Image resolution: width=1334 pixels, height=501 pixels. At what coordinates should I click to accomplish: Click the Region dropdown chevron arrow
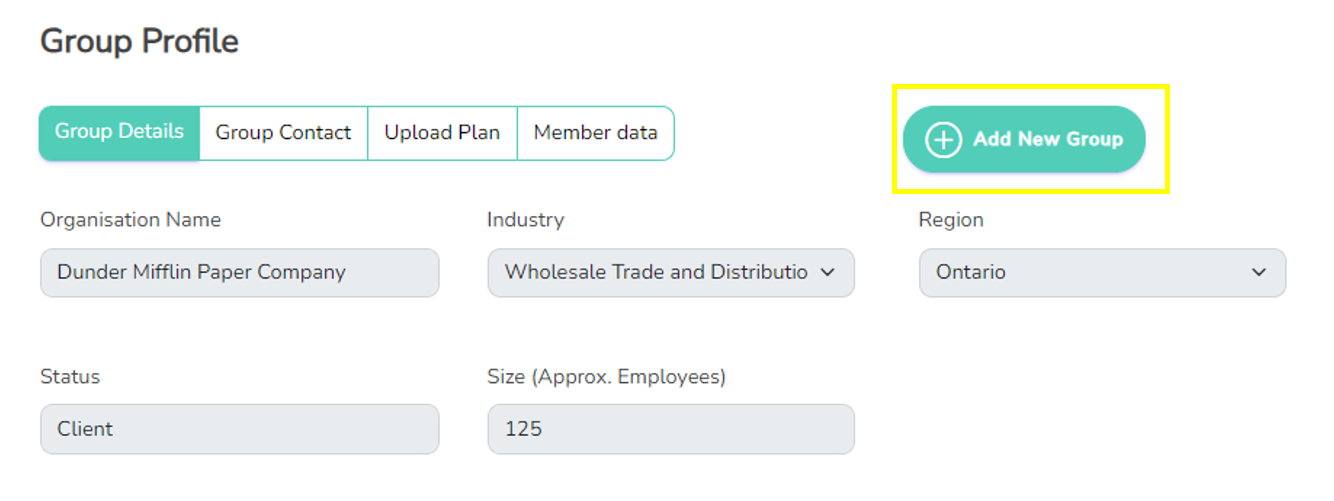pyautogui.click(x=1259, y=273)
